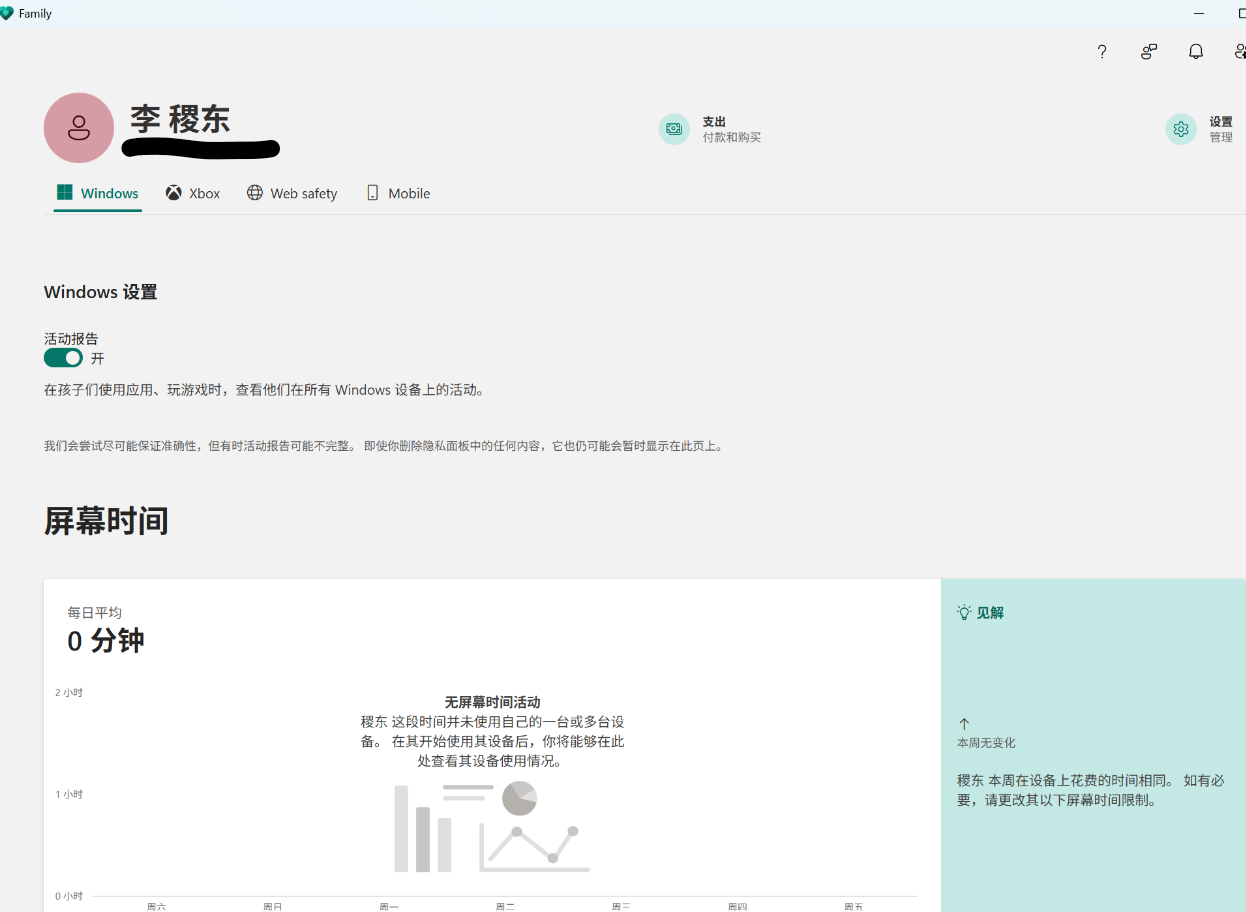
Task: Click the name 李 稷东
Action: (x=180, y=120)
